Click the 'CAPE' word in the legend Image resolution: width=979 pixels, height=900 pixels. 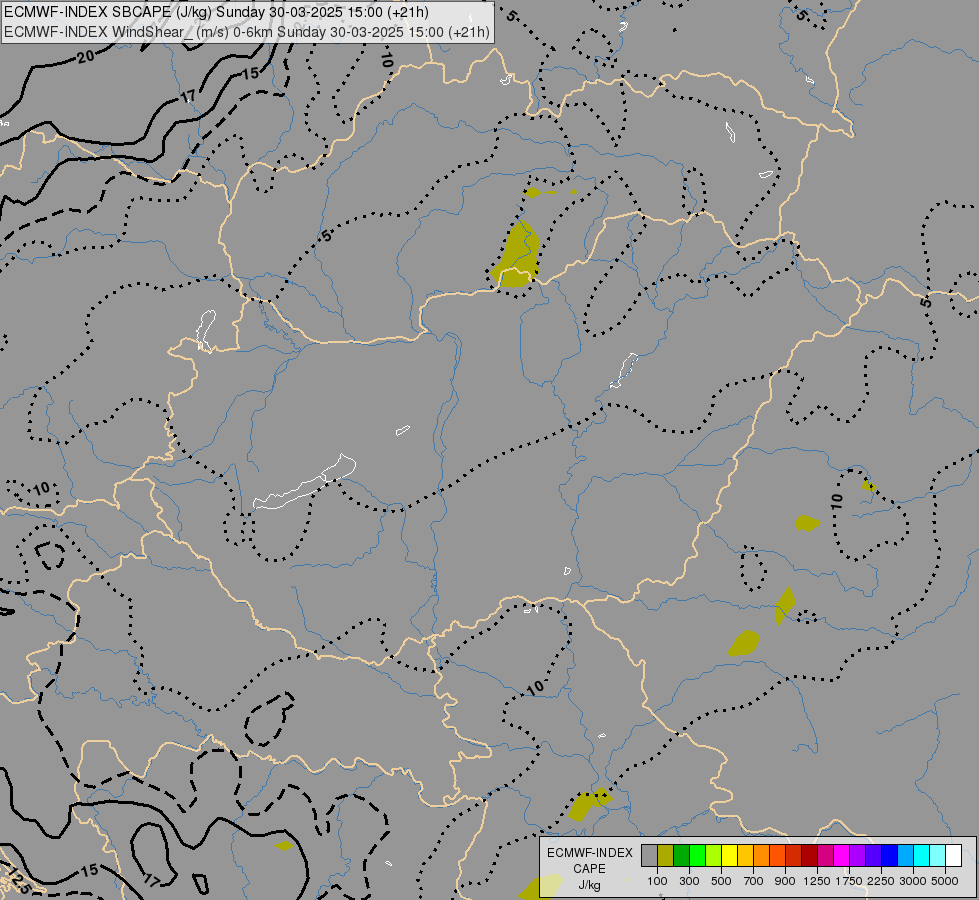[589, 869]
